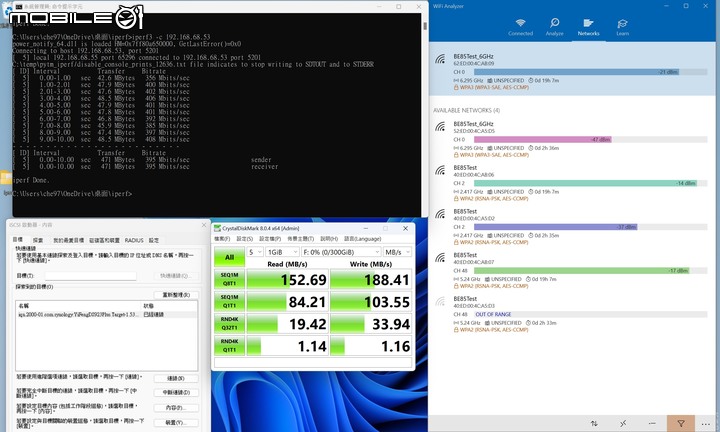Click the 中斷連線(D) disconnect button
Image resolution: width=720 pixels, height=432 pixels.
tap(176, 393)
